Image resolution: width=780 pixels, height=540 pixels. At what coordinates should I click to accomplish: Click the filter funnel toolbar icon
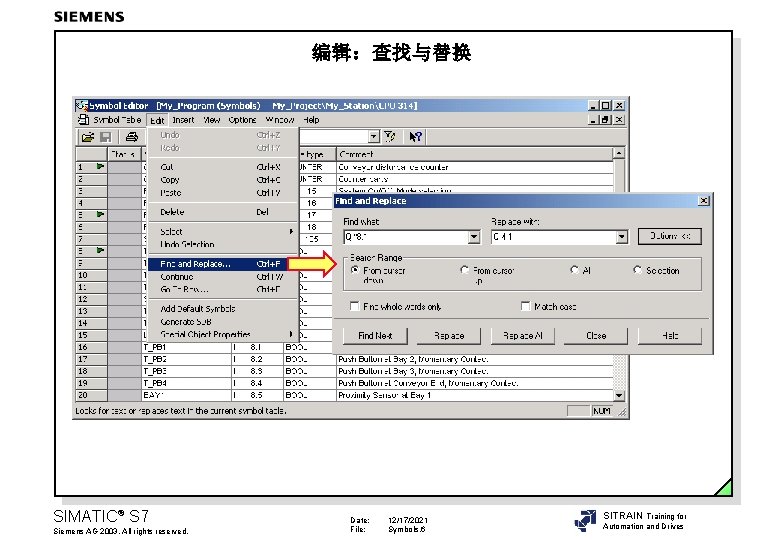[x=390, y=136]
